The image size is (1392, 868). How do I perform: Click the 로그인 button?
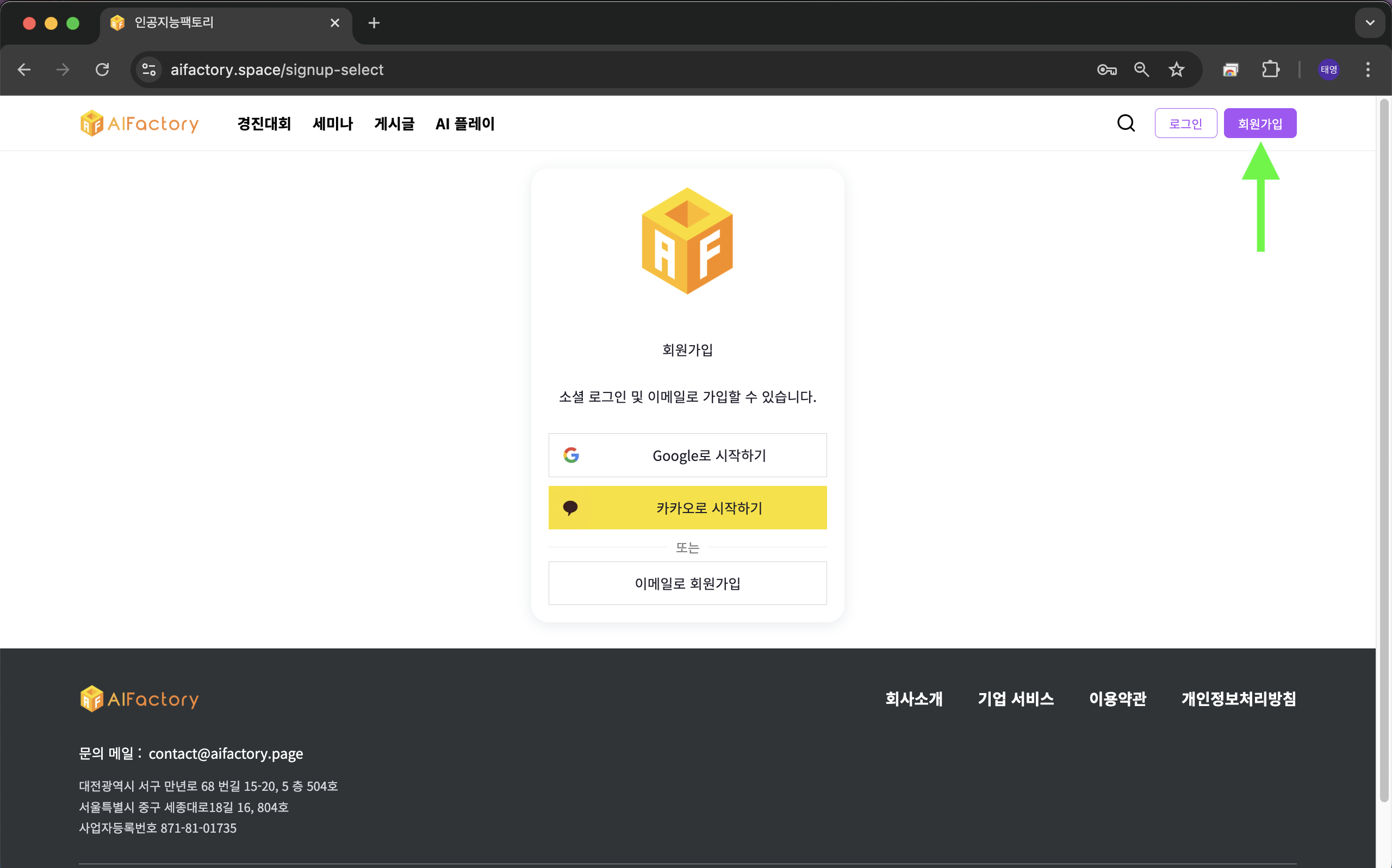click(x=1186, y=123)
